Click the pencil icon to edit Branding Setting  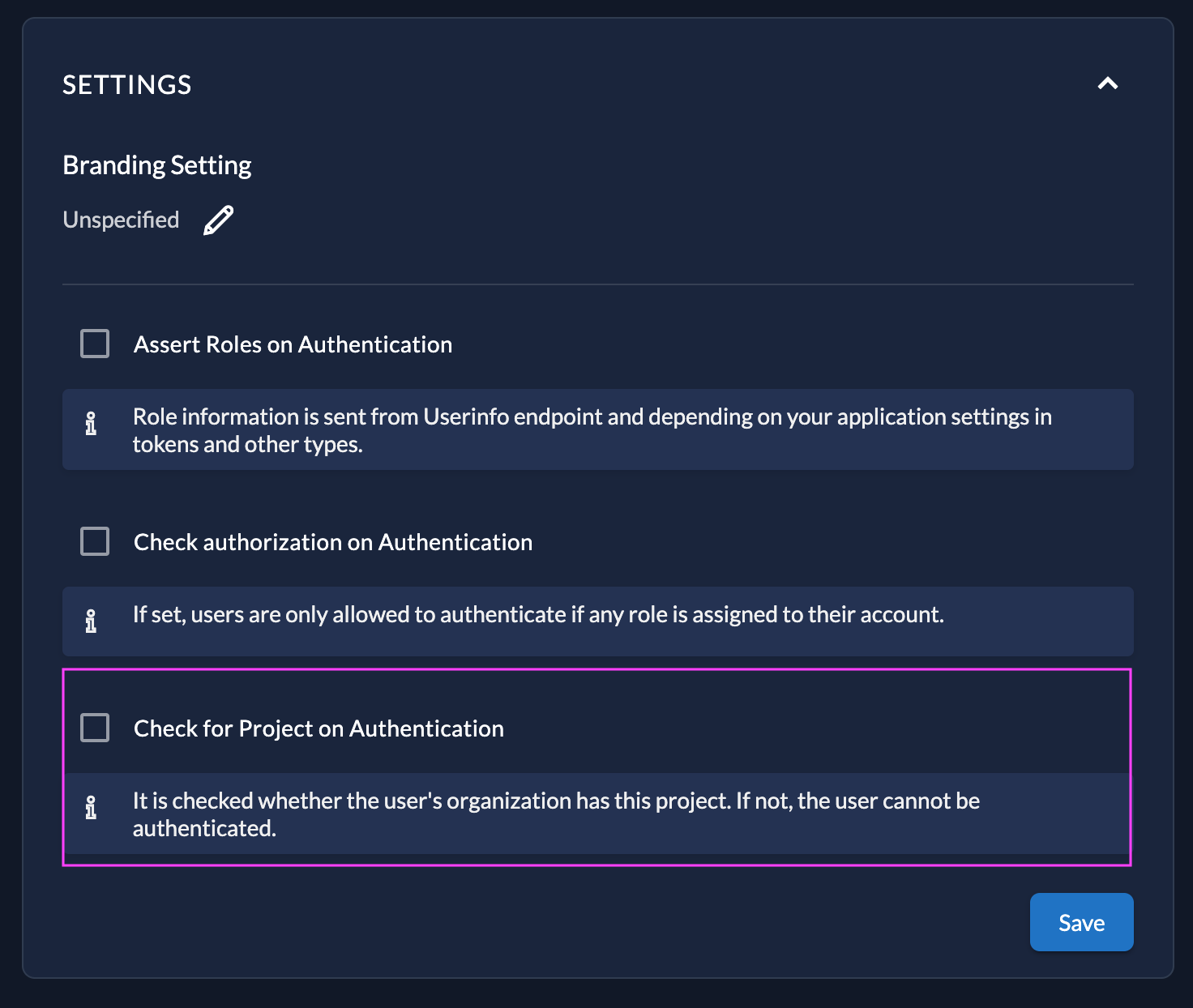click(218, 219)
